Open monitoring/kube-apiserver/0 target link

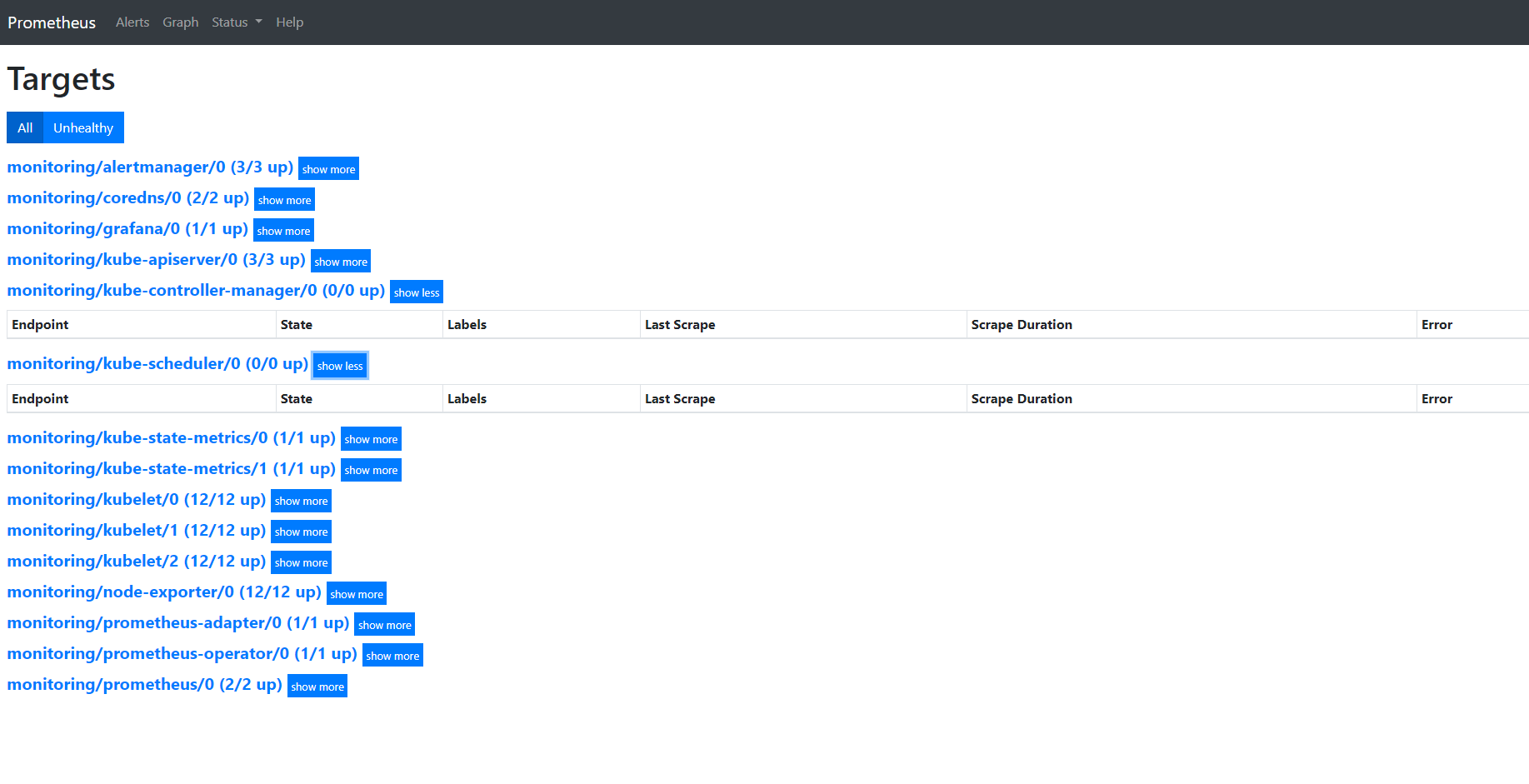click(x=157, y=259)
